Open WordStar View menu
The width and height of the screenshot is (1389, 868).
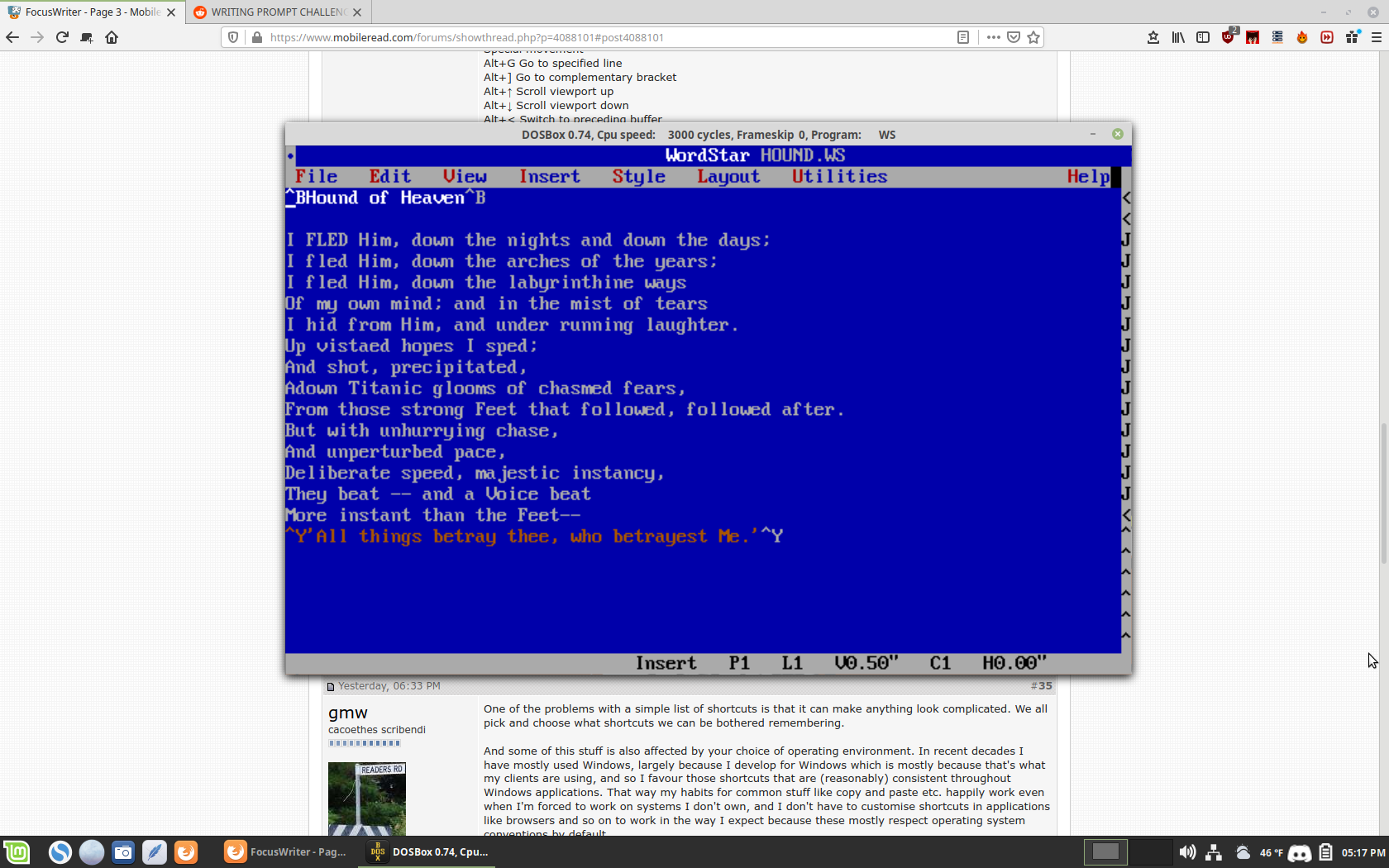[x=465, y=177]
